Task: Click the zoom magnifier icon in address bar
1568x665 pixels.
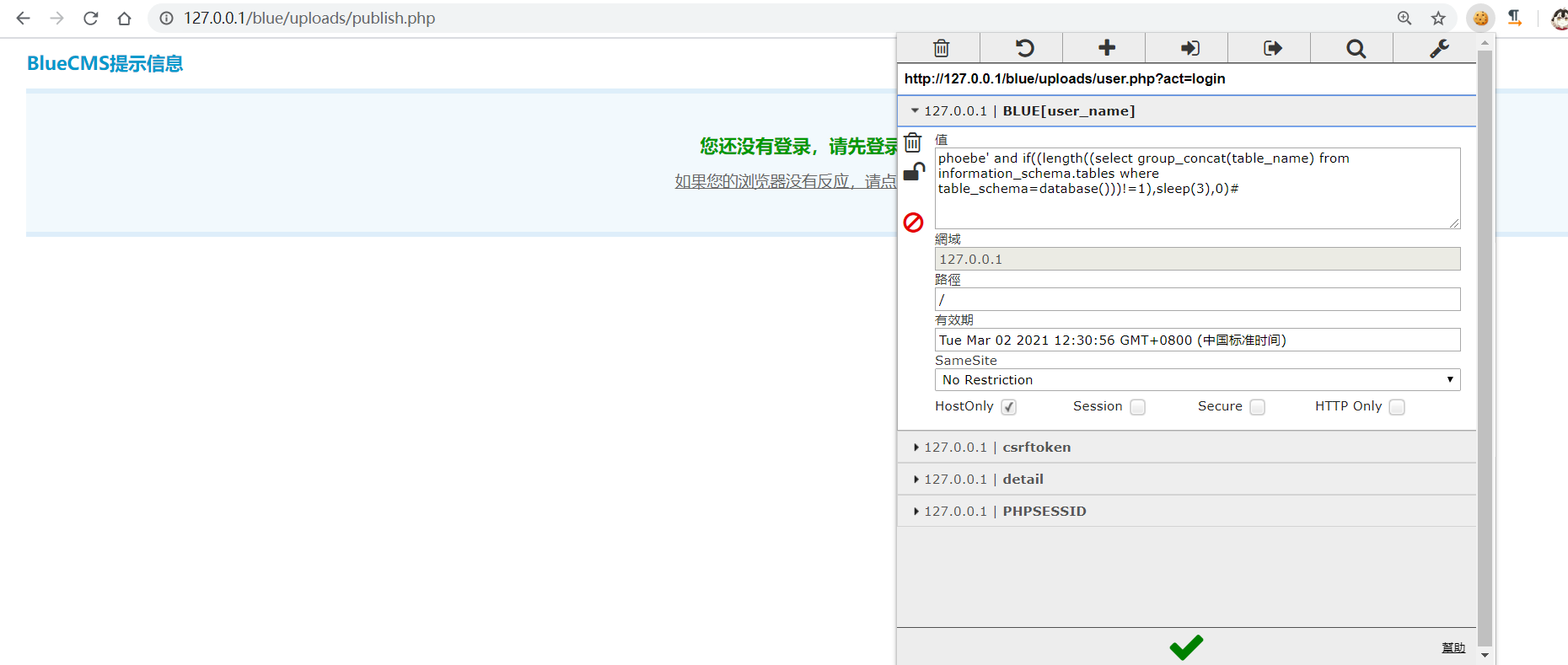Action: click(1404, 18)
